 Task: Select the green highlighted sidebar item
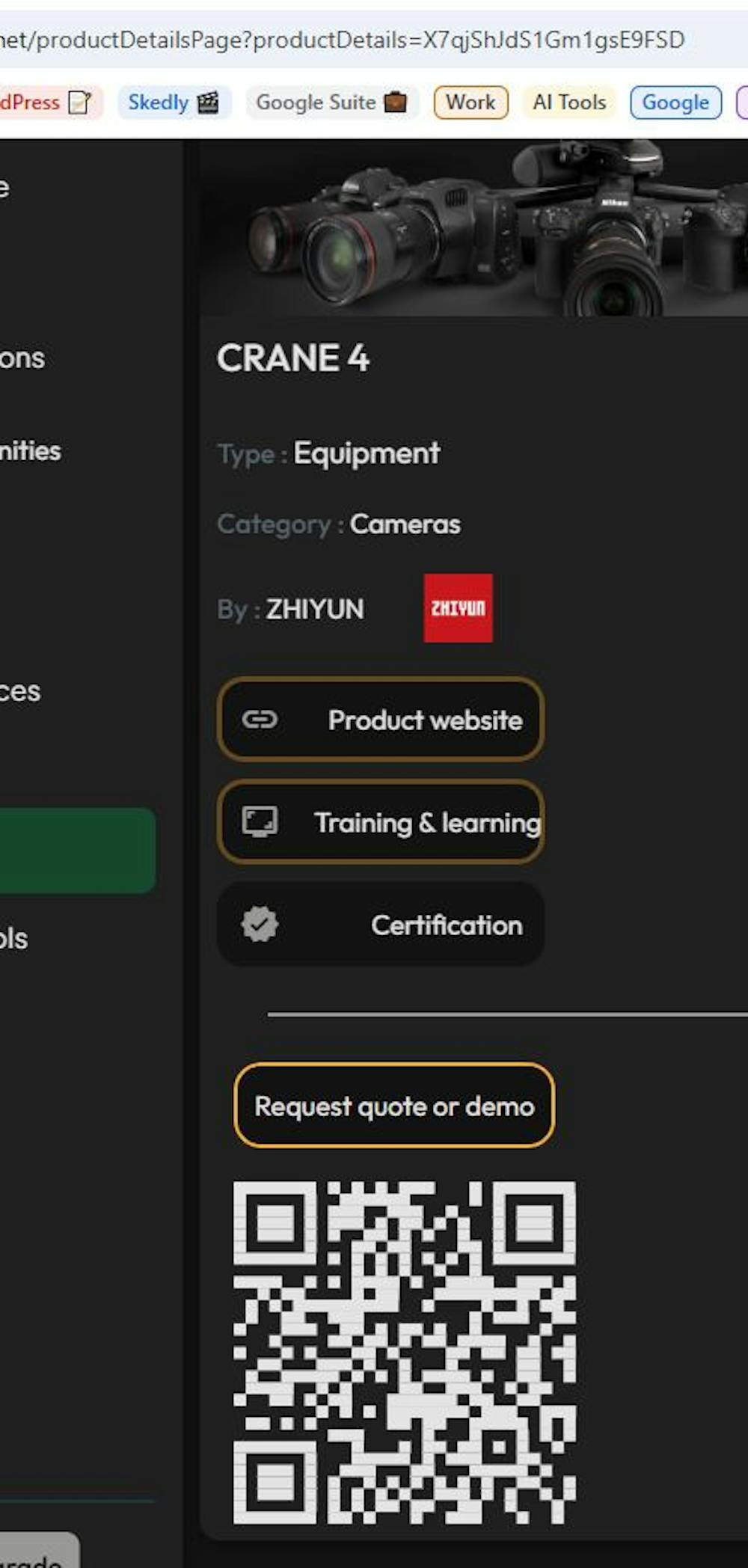click(x=75, y=851)
